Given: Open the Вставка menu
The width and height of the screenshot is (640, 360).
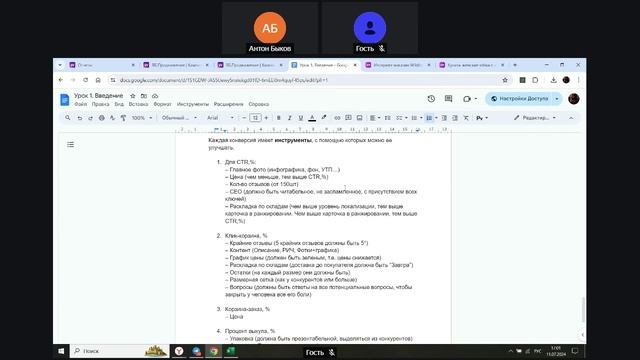Looking at the screenshot, I should (x=138, y=104).
